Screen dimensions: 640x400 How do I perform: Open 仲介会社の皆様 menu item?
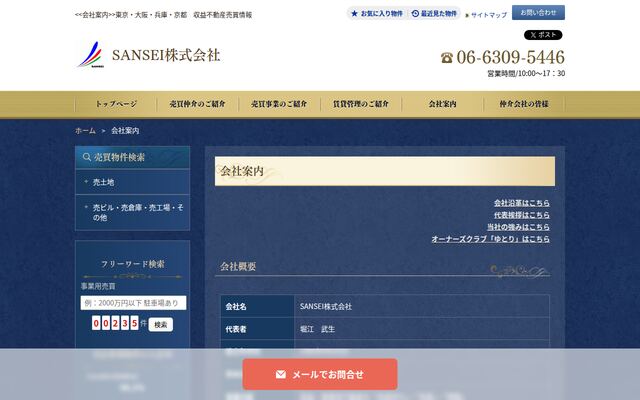click(524, 104)
